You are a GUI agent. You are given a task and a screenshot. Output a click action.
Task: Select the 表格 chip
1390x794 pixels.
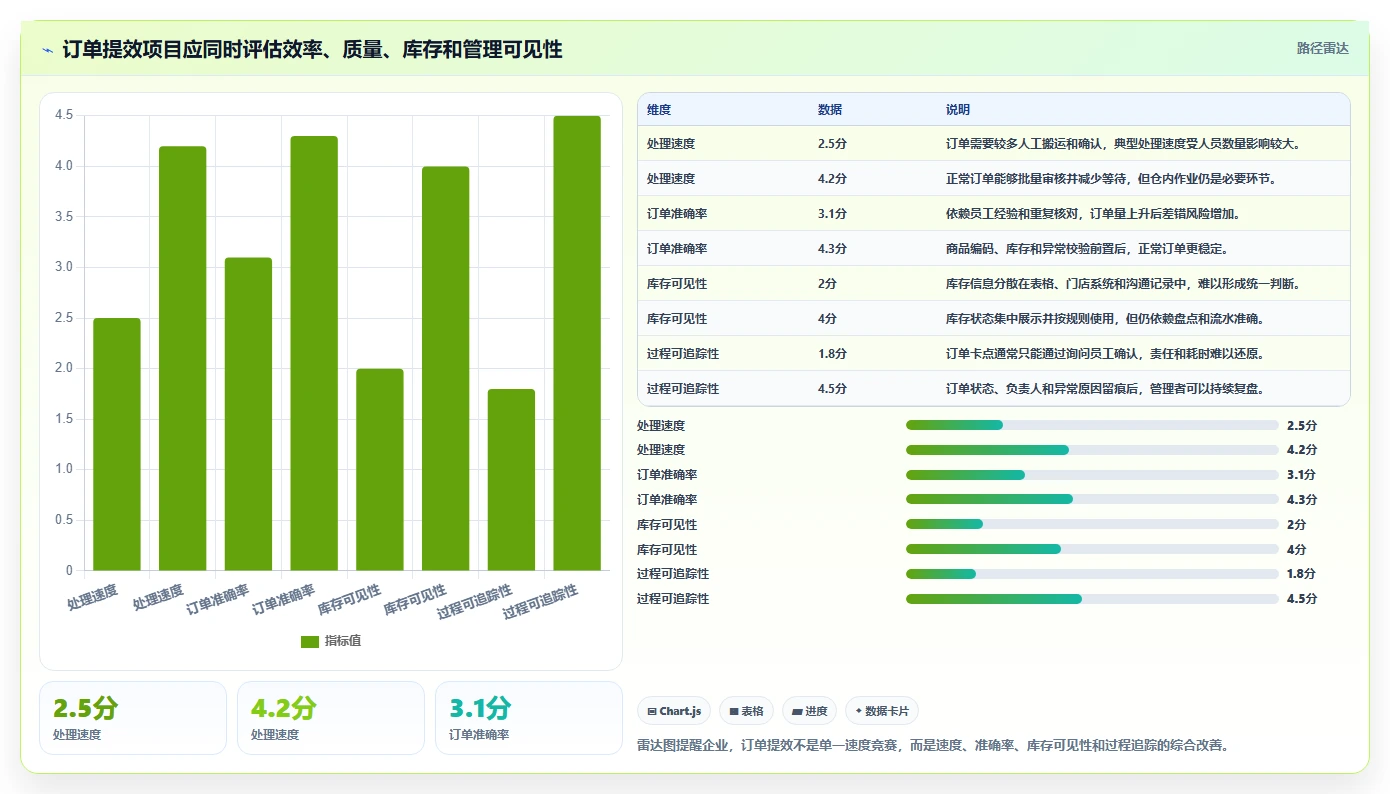(x=747, y=711)
